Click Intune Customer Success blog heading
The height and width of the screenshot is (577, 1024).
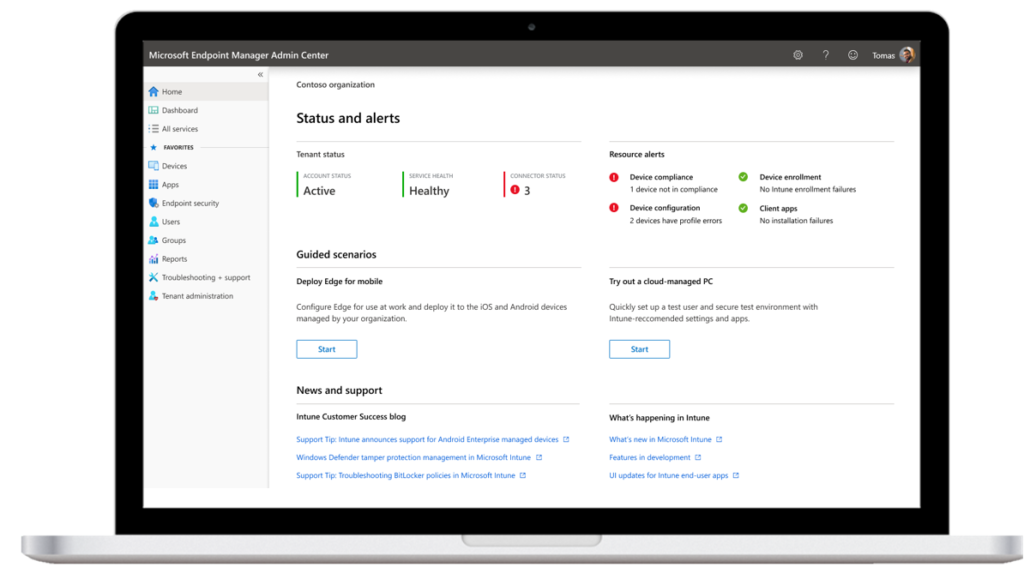tap(351, 416)
